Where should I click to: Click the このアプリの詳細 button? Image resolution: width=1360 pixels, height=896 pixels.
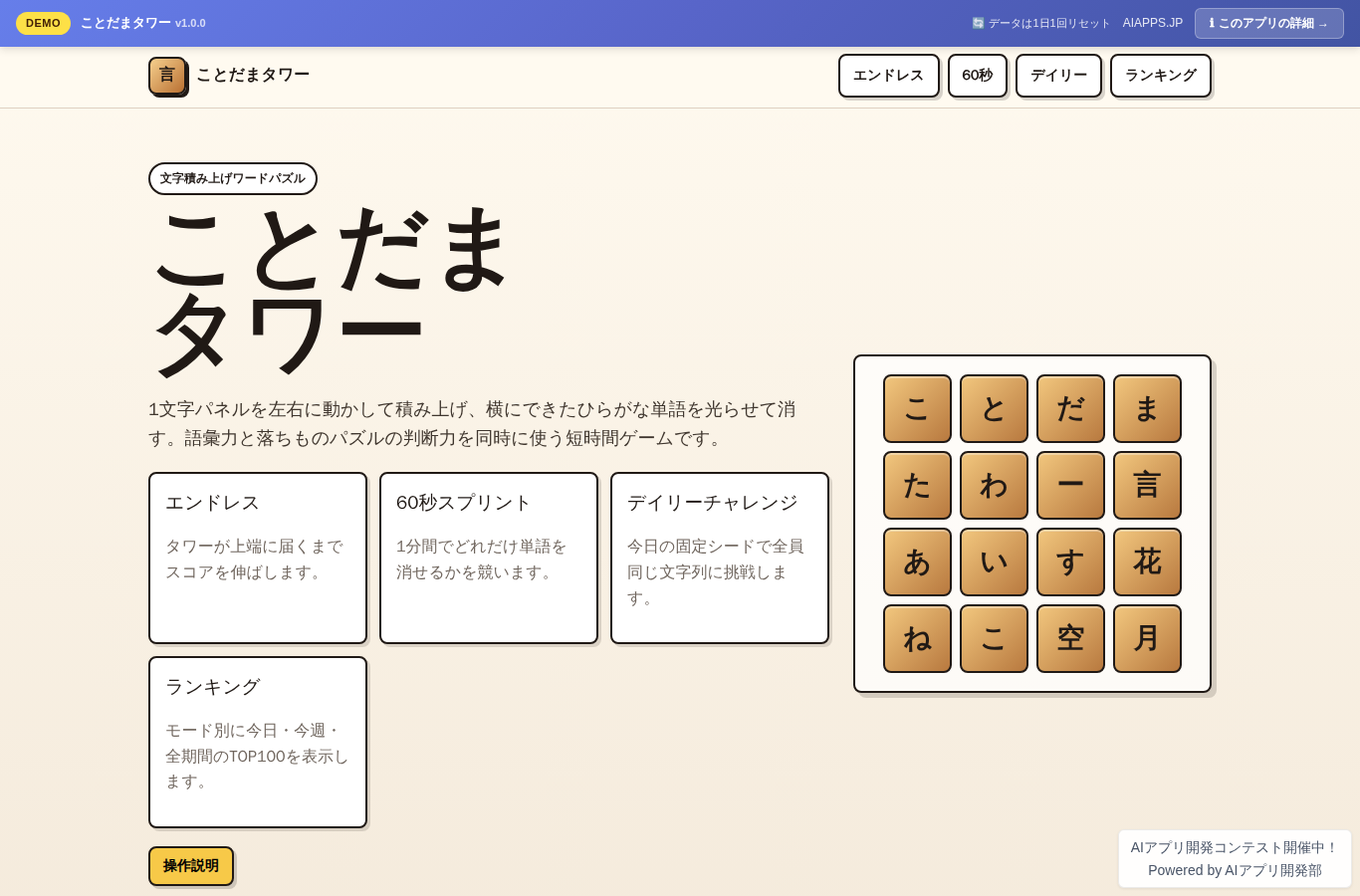pos(1268,23)
